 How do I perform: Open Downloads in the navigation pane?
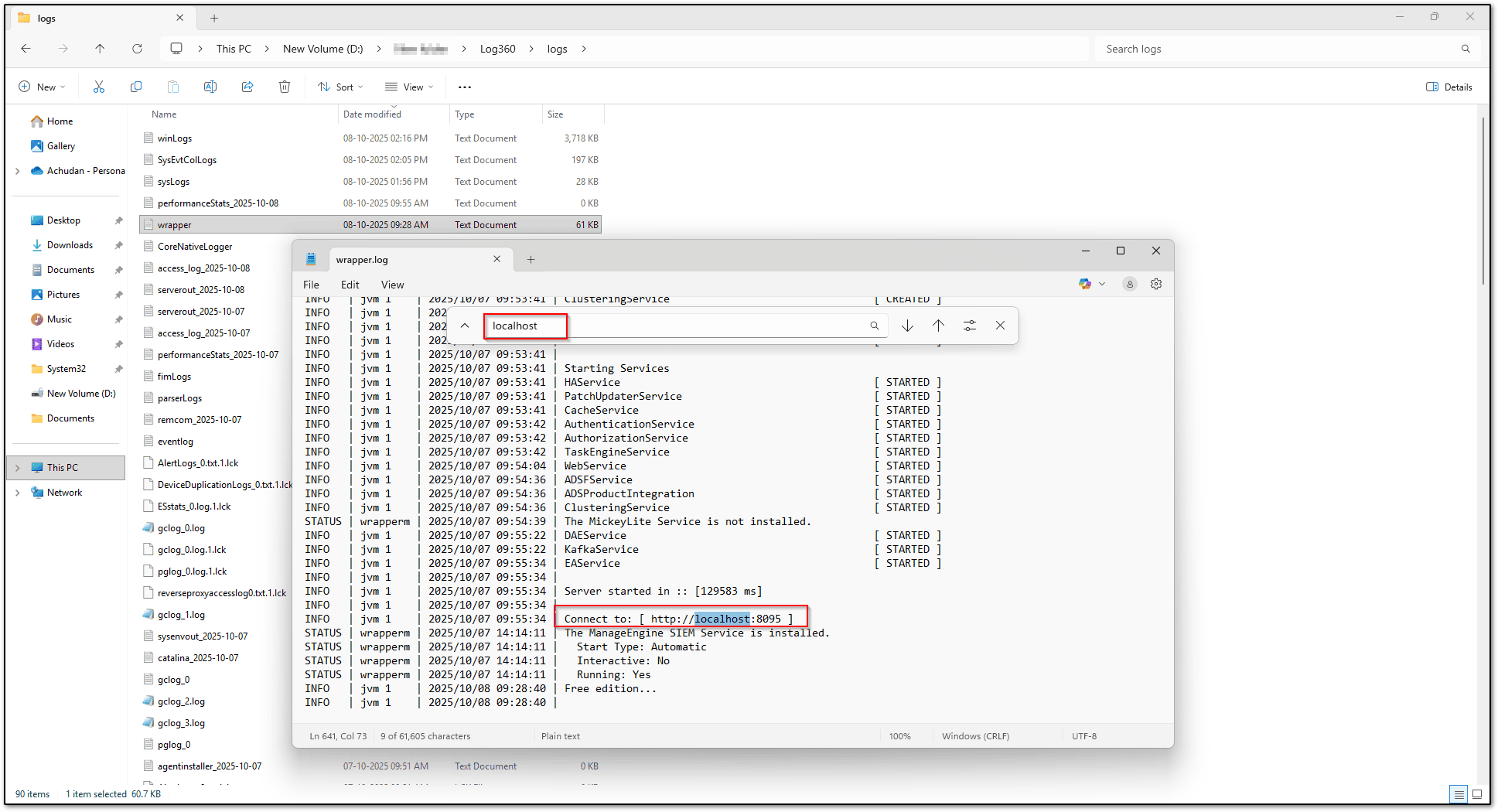point(70,245)
